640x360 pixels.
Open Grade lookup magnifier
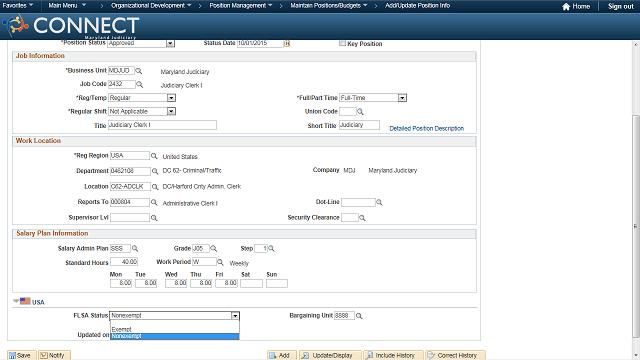click(213, 249)
